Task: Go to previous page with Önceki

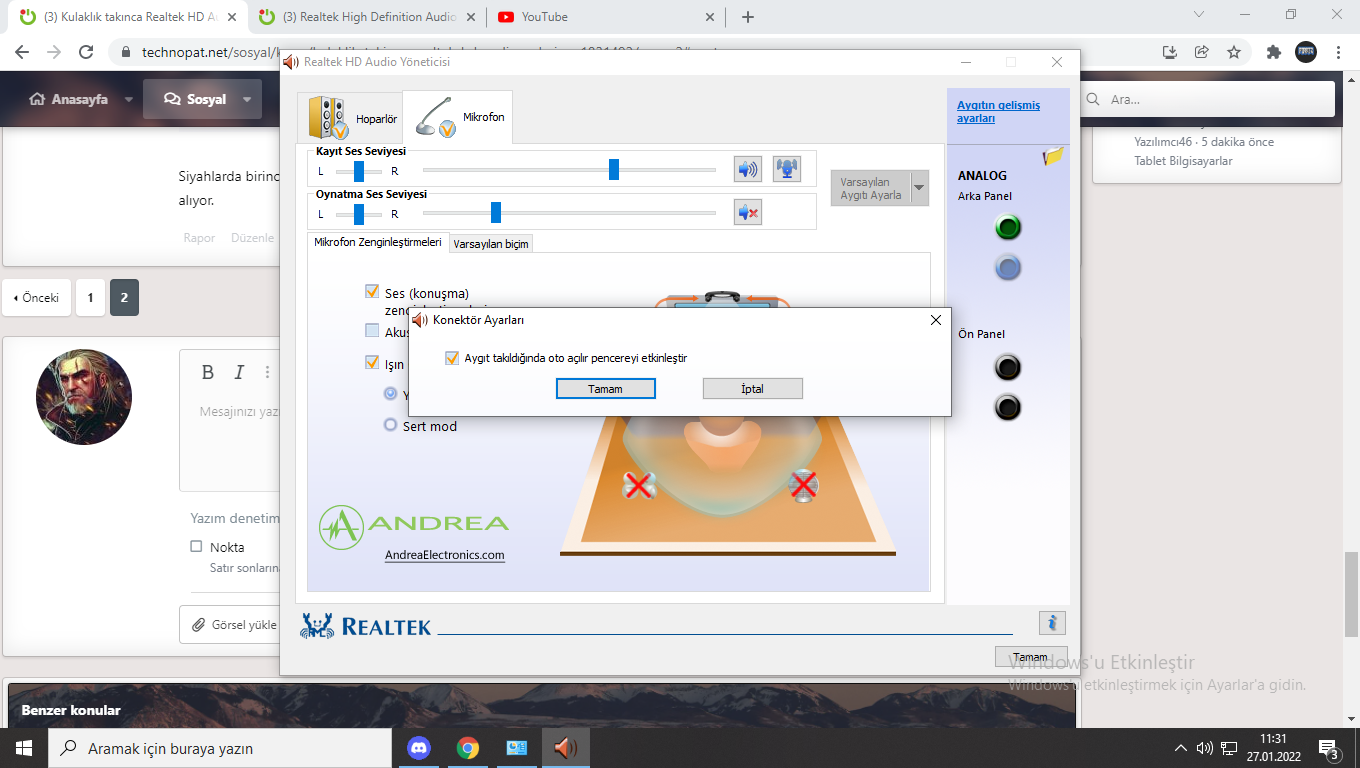Action: point(37,298)
